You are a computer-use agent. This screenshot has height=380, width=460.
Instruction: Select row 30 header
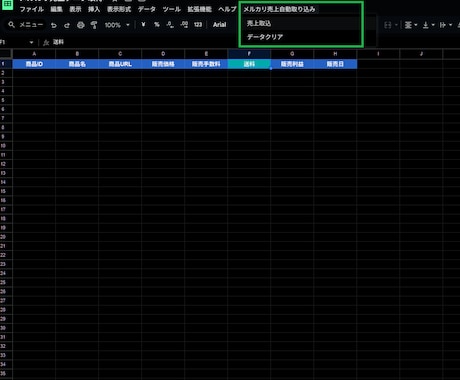[x=6, y=328]
